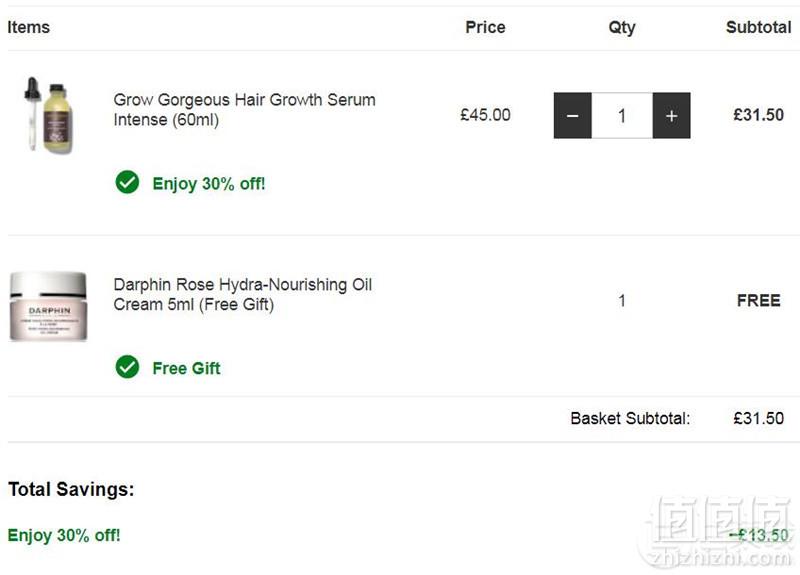Viewport: 800px width, 575px height.
Task: Click the Subtotal column header
Action: 759,27
